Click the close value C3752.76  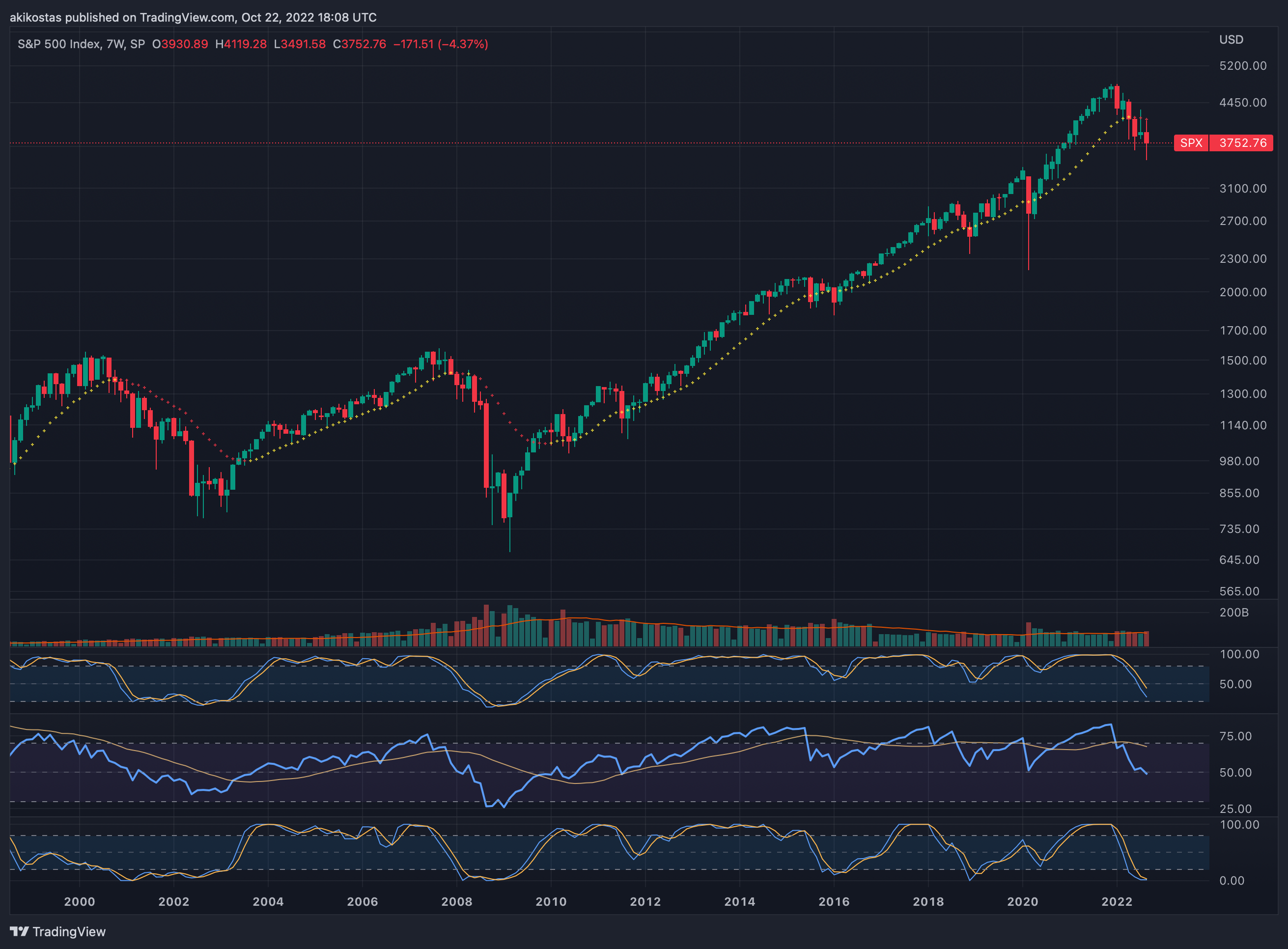coord(360,44)
